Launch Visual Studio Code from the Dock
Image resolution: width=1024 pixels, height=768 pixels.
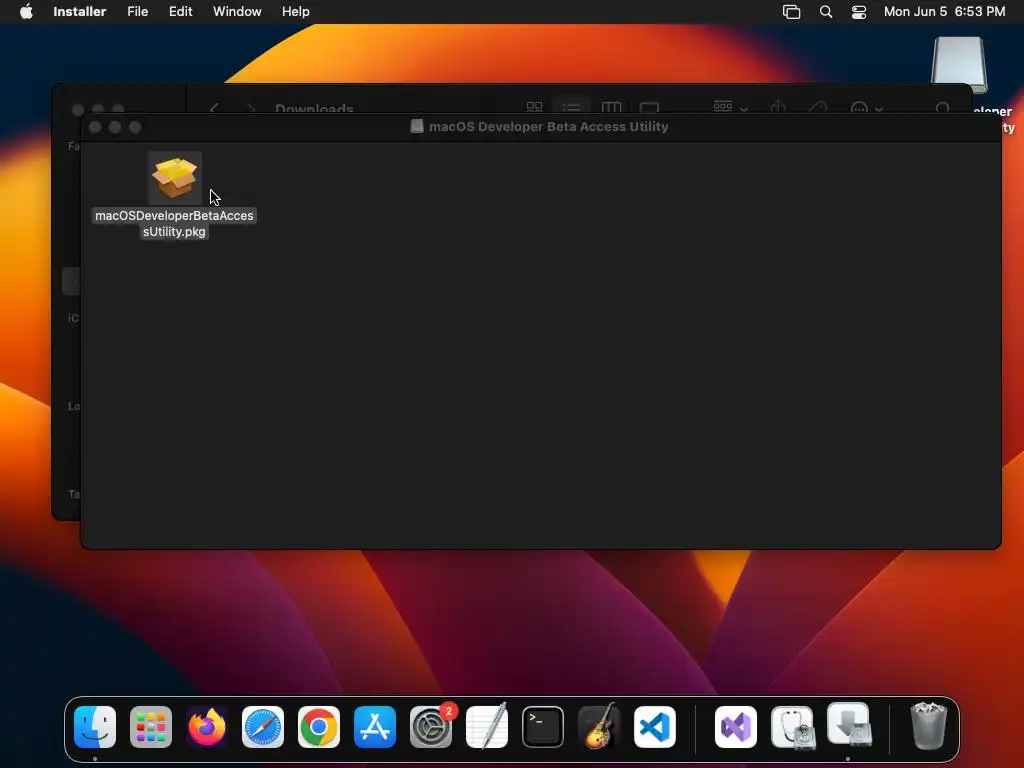pyautogui.click(x=654, y=727)
